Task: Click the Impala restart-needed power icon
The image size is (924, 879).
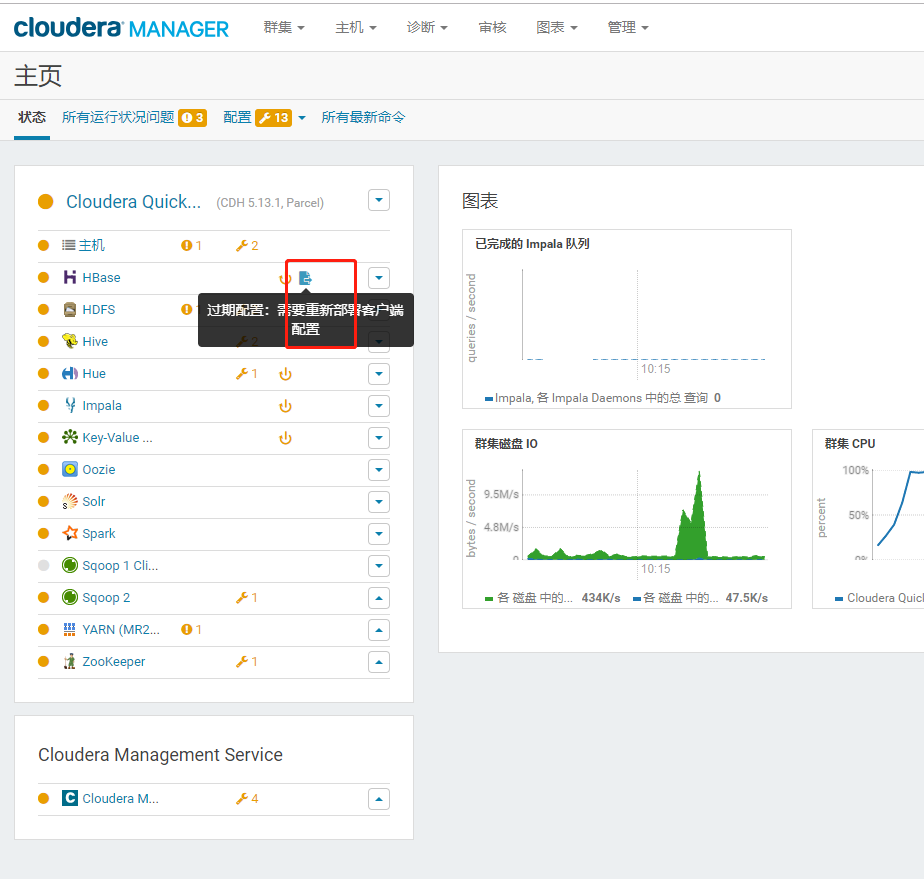Action: point(285,406)
